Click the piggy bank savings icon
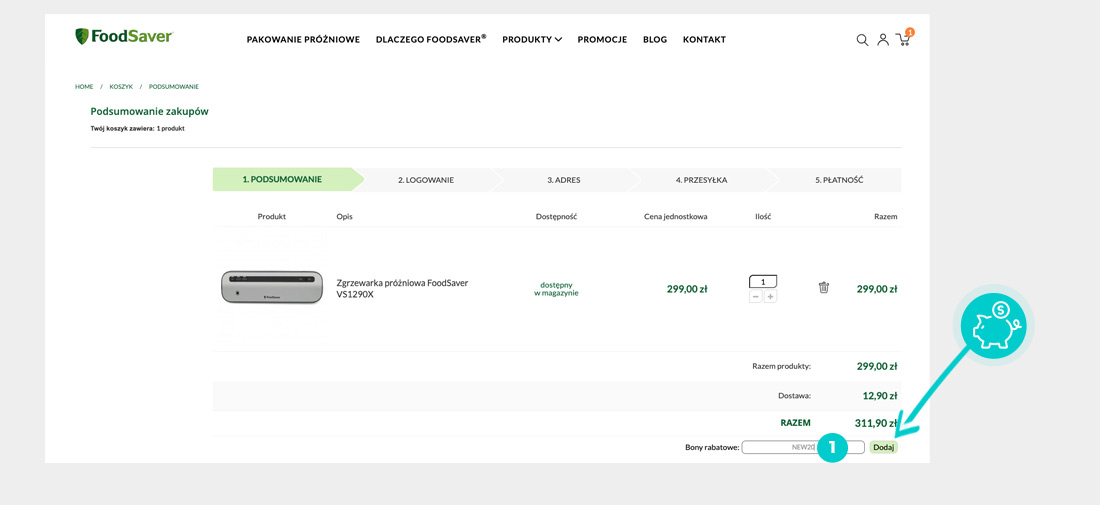The height and width of the screenshot is (505, 1100). coord(993,326)
